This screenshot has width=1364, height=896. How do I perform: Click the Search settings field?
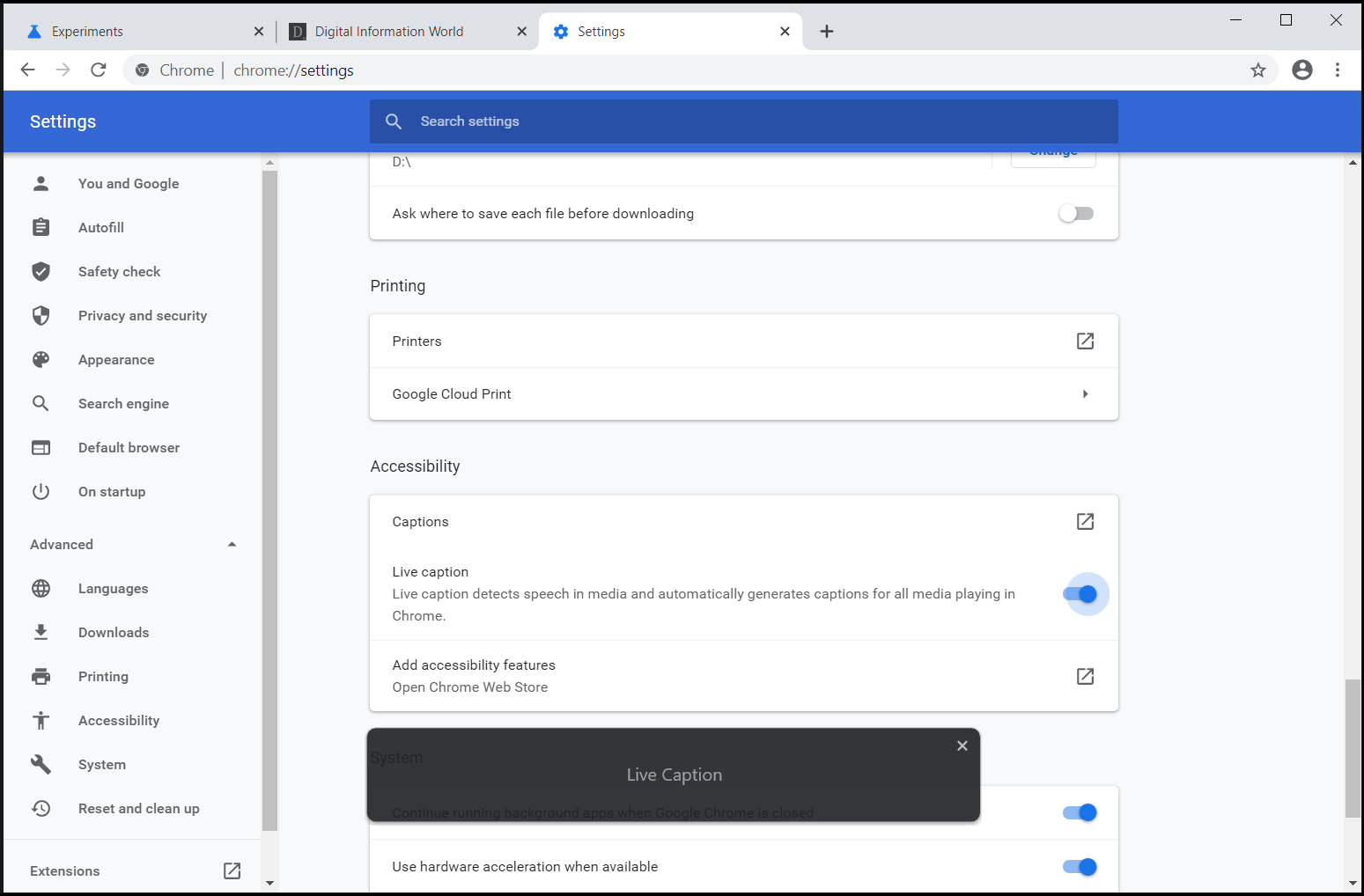tap(744, 121)
